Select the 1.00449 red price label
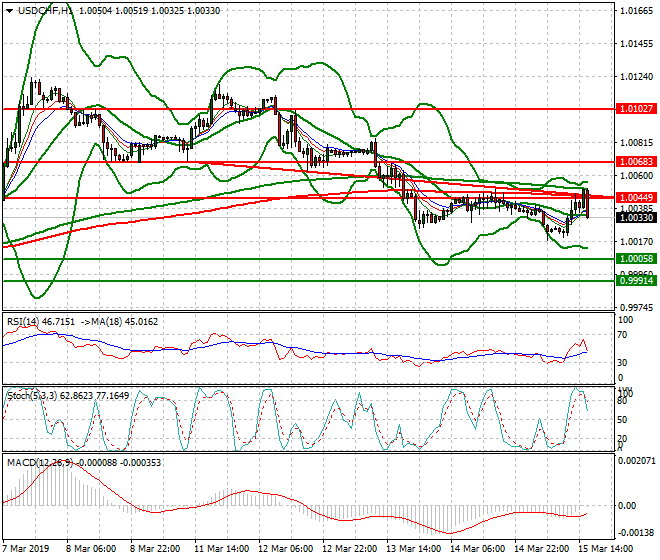 [x=636, y=197]
